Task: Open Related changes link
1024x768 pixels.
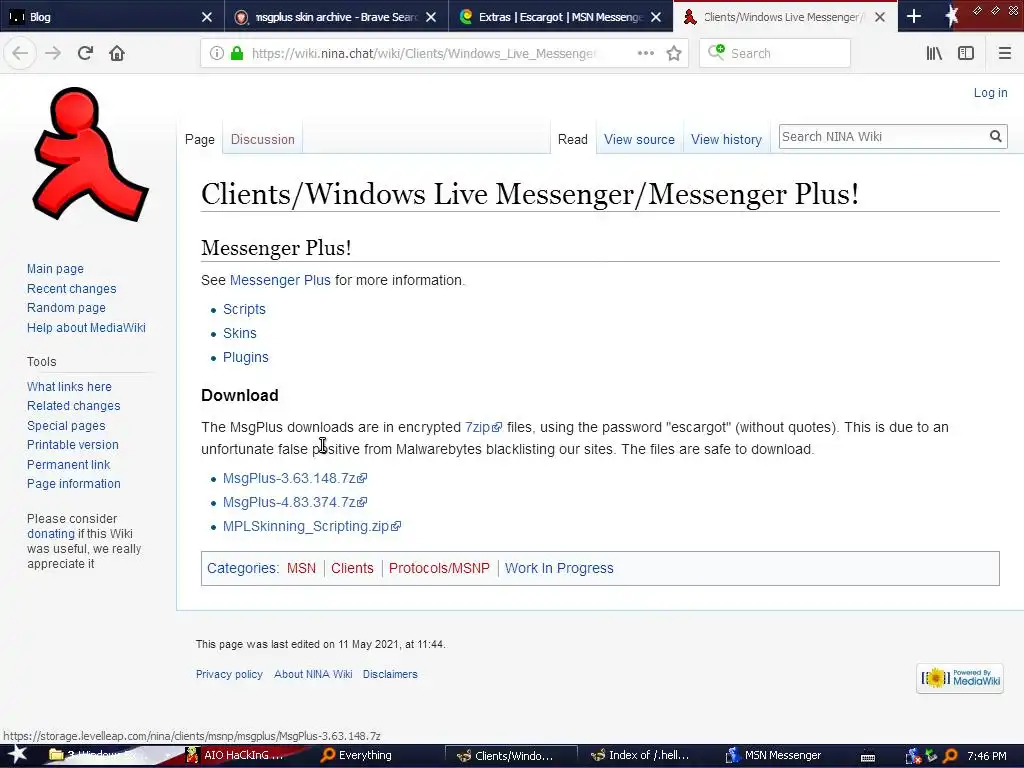Action: click(73, 406)
